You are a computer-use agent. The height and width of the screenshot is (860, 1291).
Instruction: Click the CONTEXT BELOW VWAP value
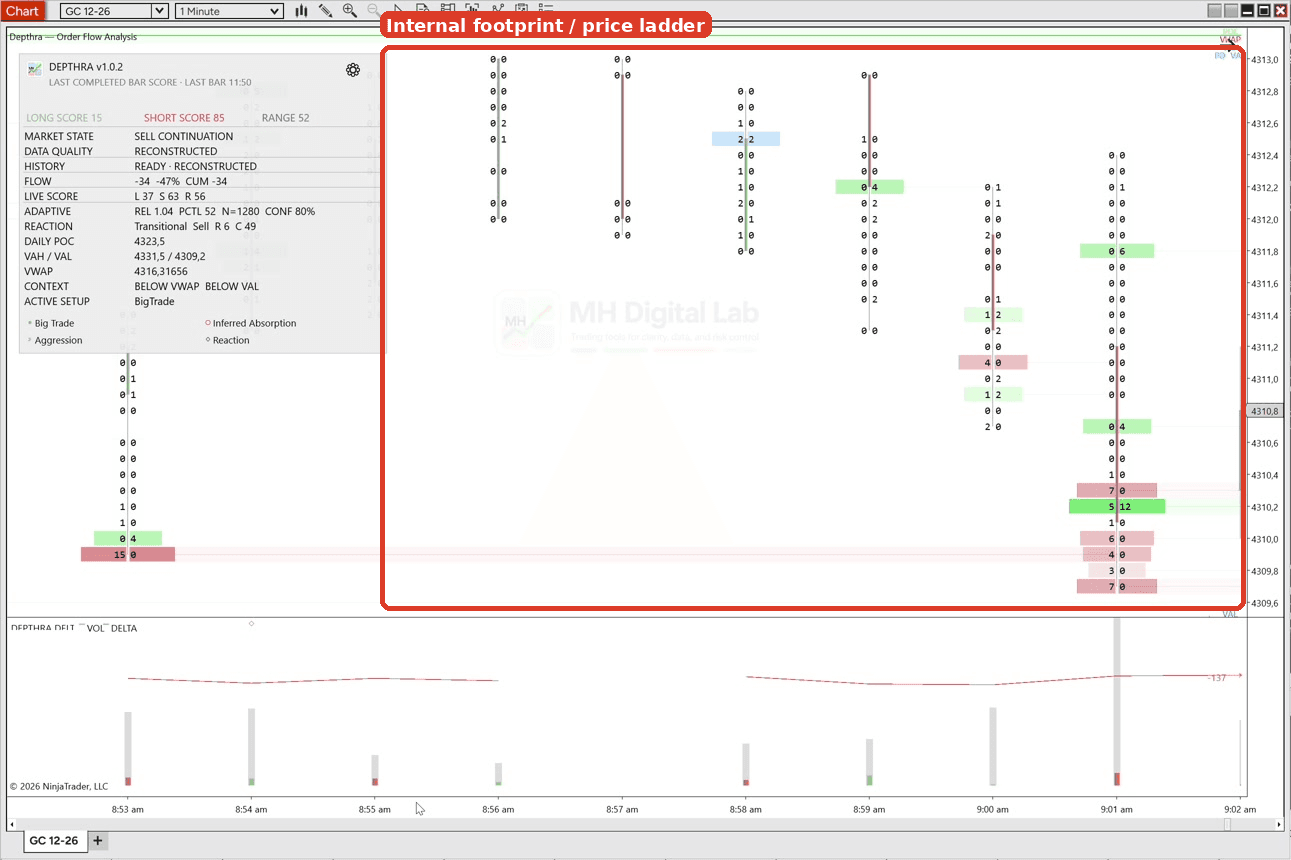pyautogui.click(x=196, y=286)
